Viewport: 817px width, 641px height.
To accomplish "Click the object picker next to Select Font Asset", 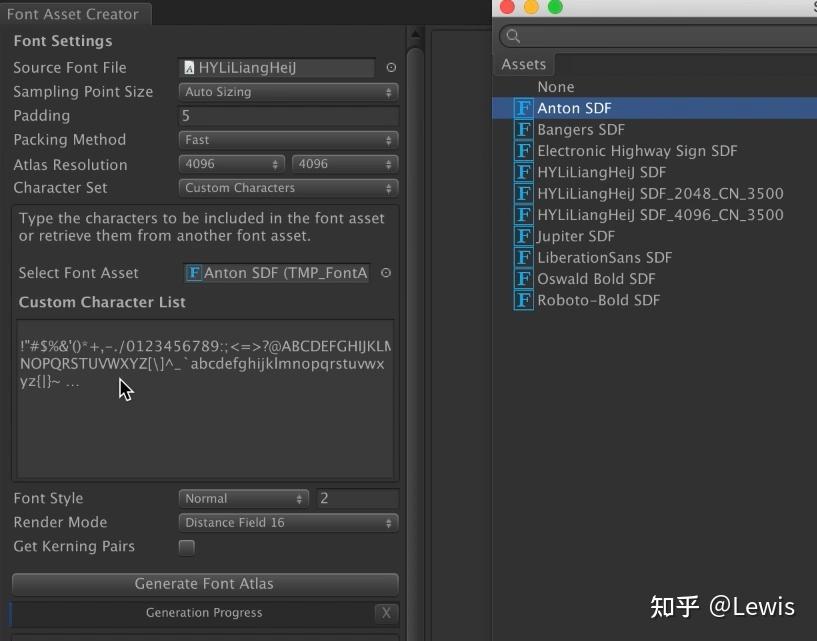I will (x=385, y=272).
